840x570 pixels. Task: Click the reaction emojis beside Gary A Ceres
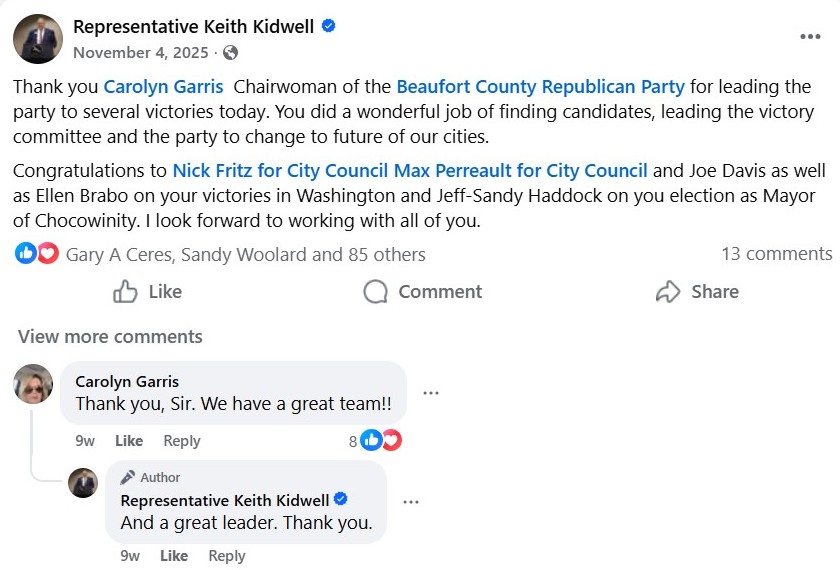coord(37,254)
